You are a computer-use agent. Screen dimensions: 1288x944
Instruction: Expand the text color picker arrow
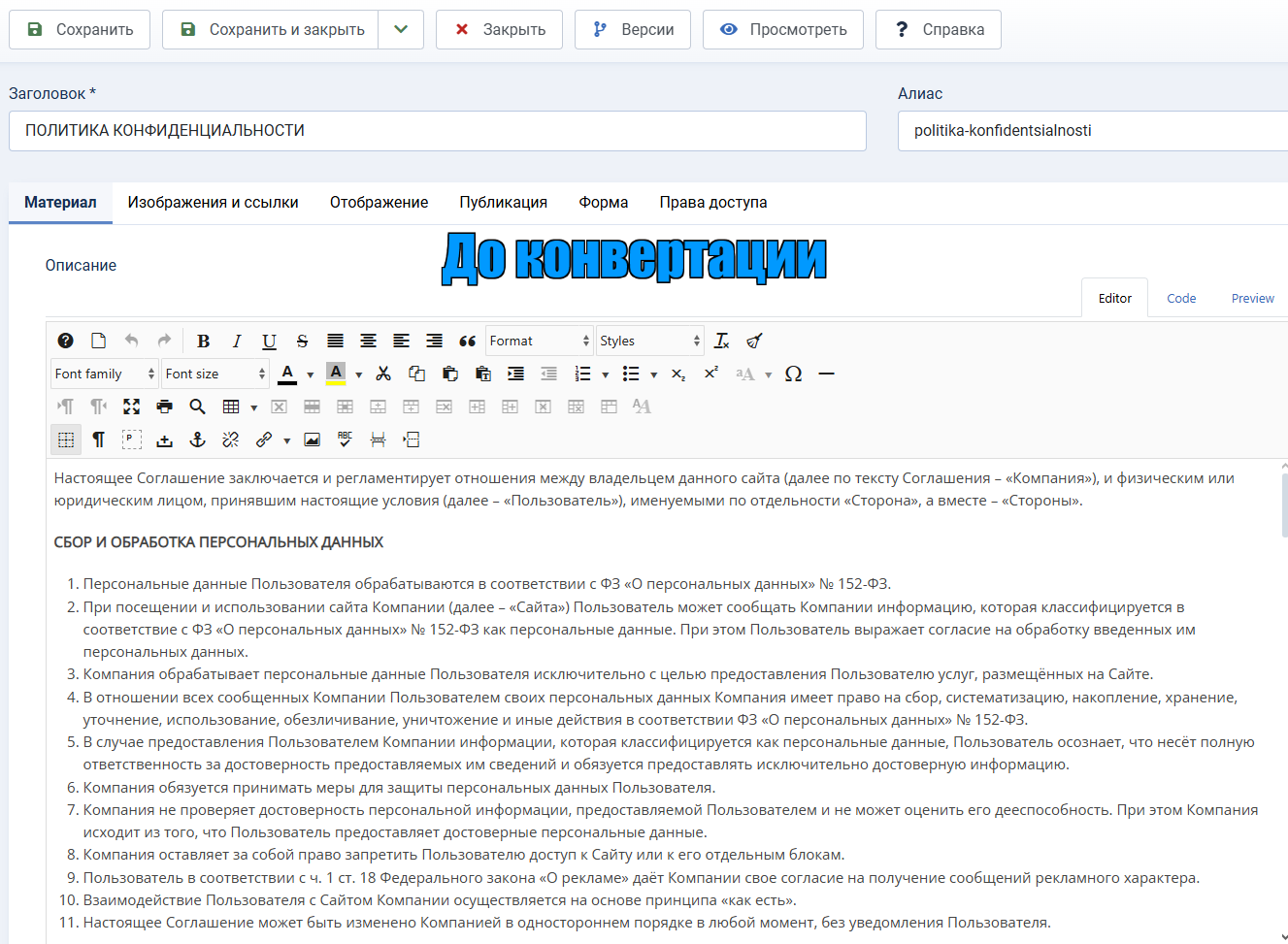coord(311,374)
